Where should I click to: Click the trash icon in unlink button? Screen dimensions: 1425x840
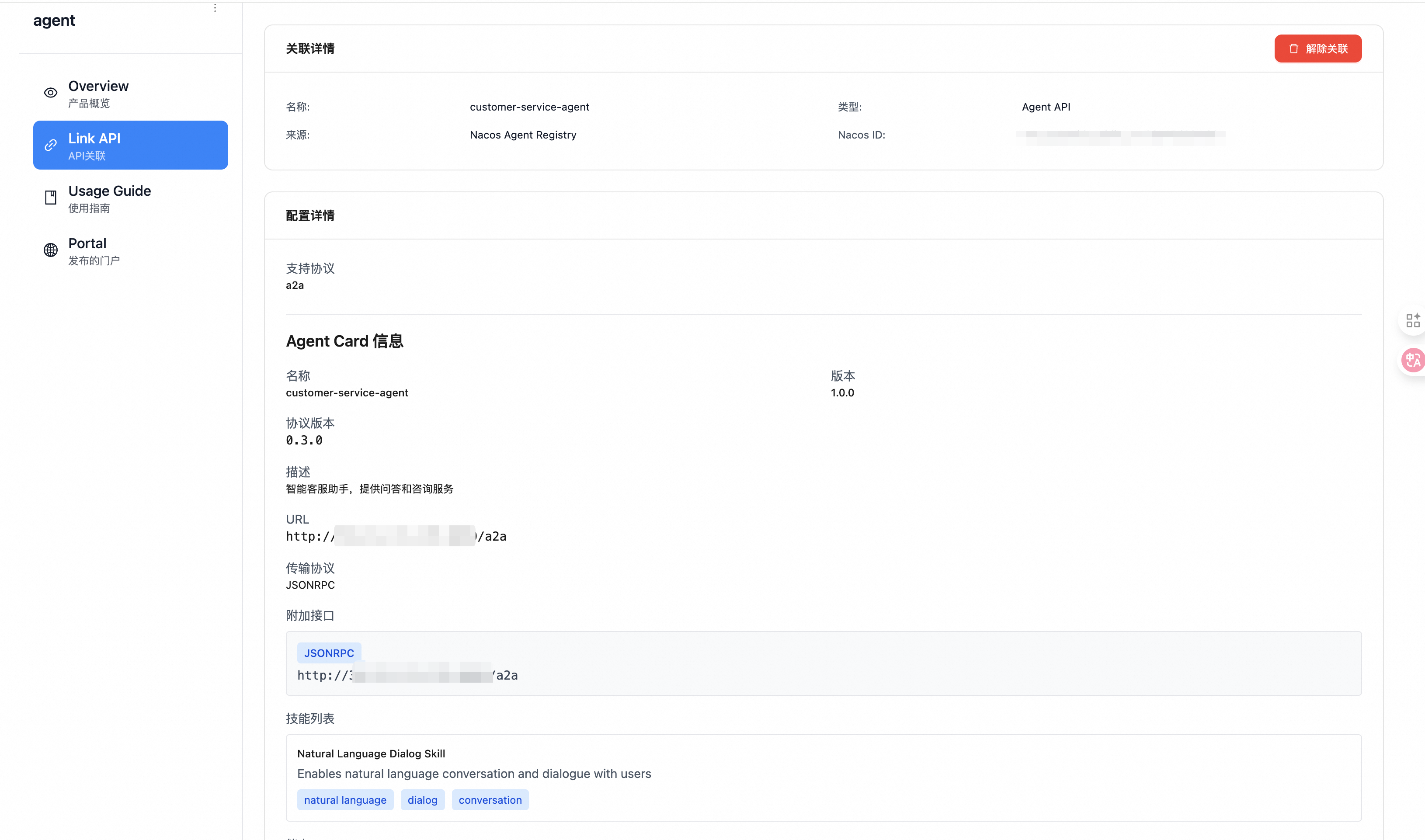pyautogui.click(x=1294, y=49)
